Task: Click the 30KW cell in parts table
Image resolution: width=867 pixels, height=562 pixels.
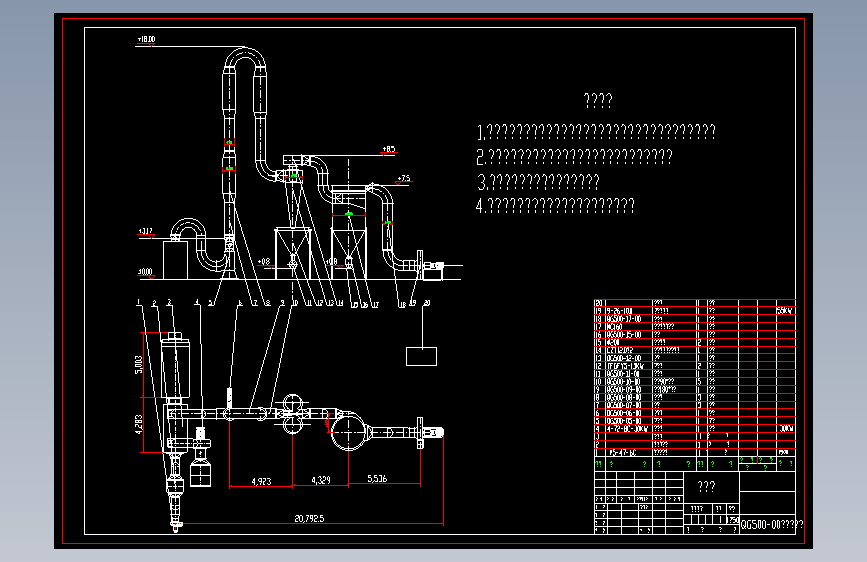Action: click(786, 428)
